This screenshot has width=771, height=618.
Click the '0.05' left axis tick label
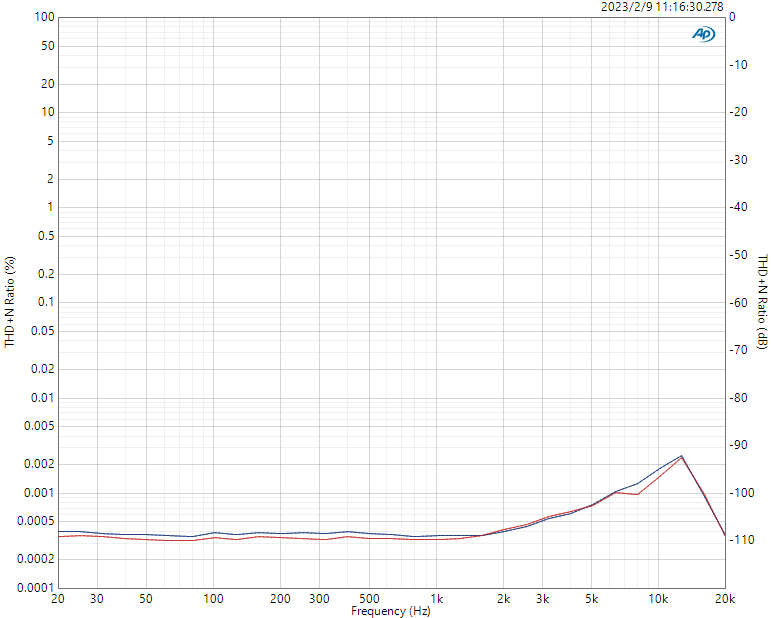[x=42, y=331]
